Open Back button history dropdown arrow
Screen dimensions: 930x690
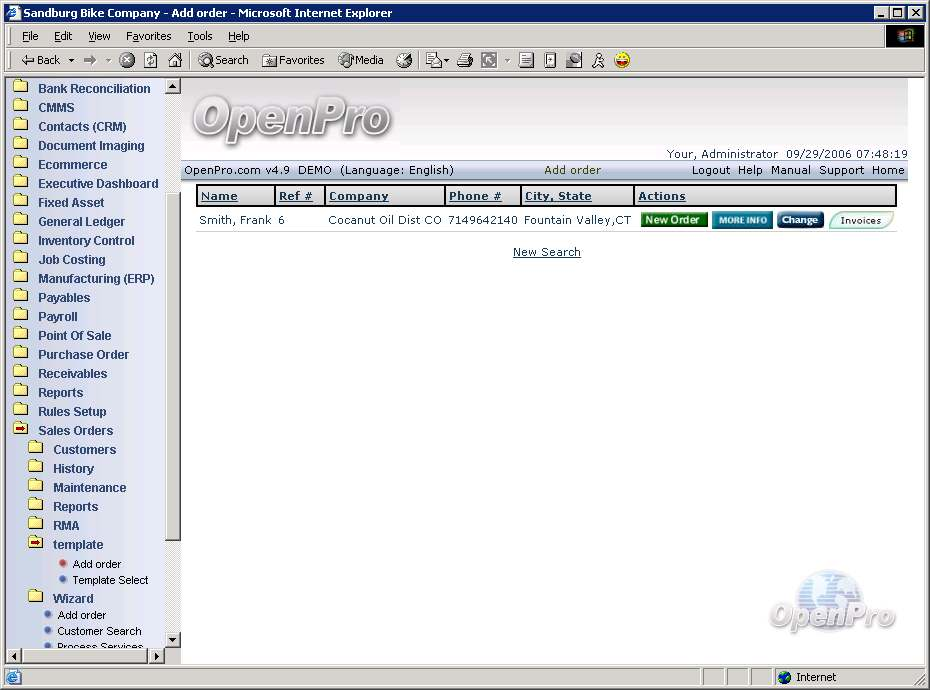[x=71, y=60]
